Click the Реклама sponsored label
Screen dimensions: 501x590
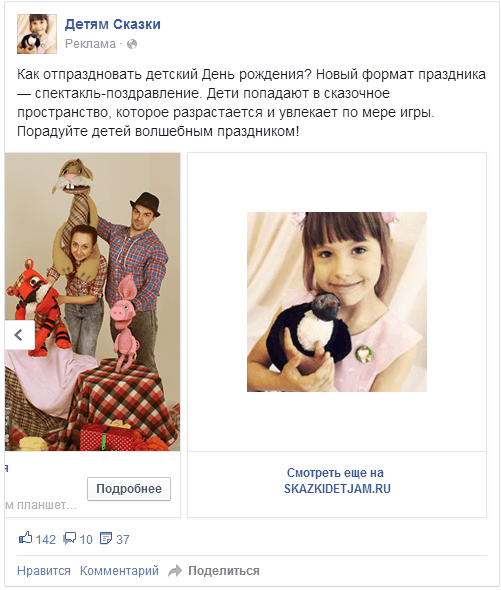pos(90,44)
